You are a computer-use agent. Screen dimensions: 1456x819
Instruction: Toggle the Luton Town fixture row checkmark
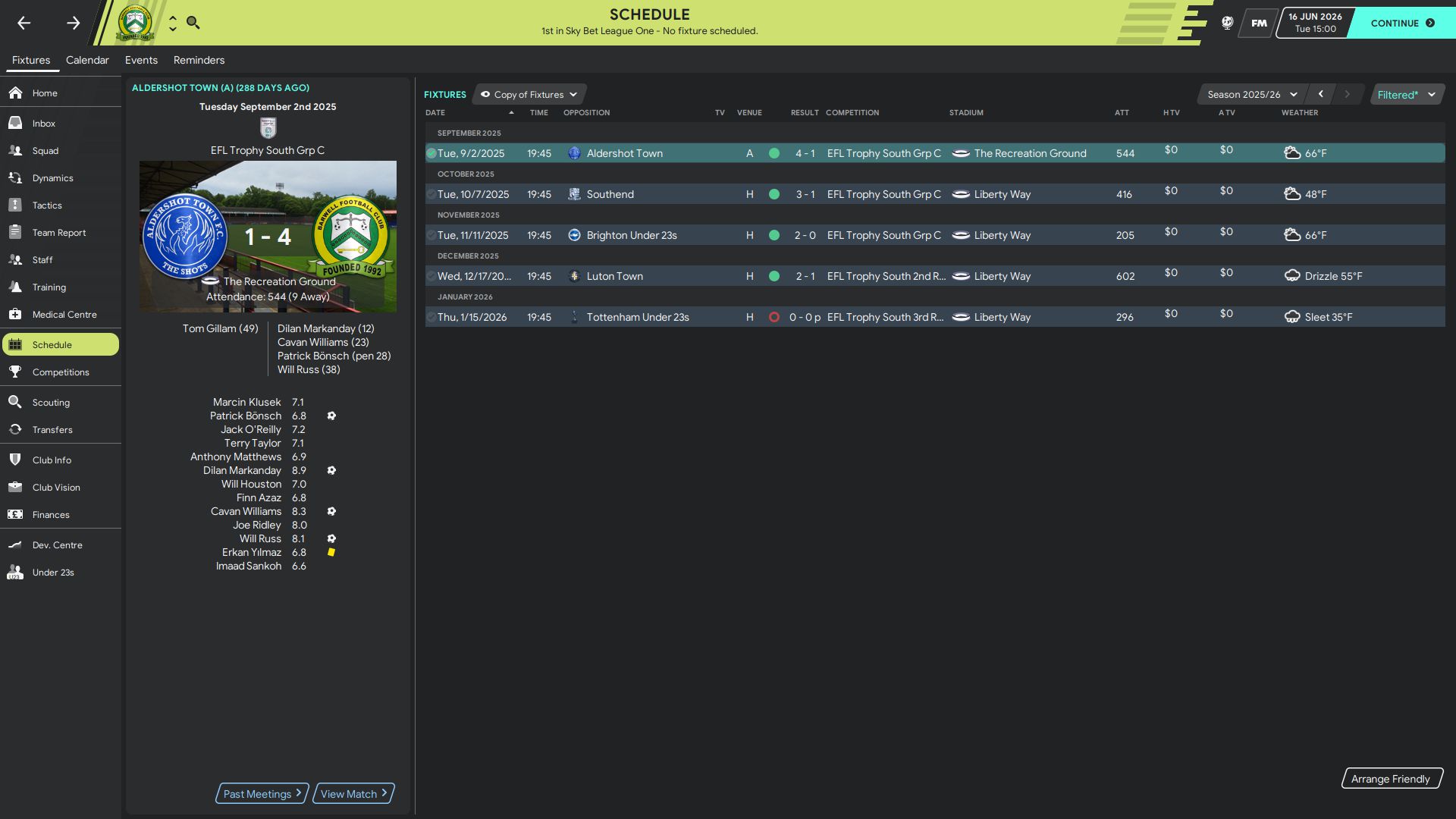click(431, 276)
